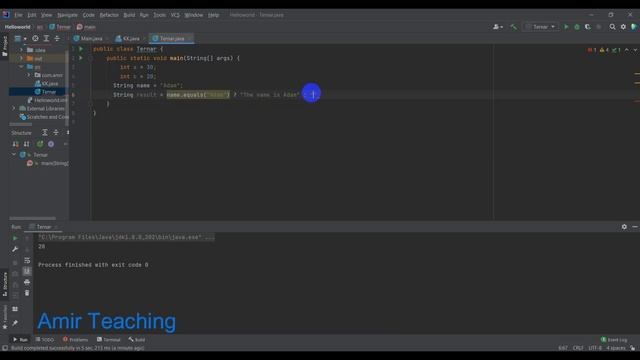Image resolution: width=640 pixels, height=360 pixels.
Task: Click the JetBrains Toolbox icon at toolbar end
Action: (x=634, y=27)
